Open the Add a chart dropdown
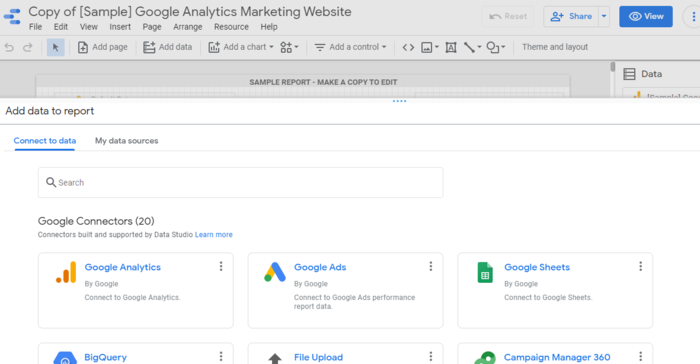Image resolution: width=700 pixels, height=364 pixels. click(x=241, y=47)
